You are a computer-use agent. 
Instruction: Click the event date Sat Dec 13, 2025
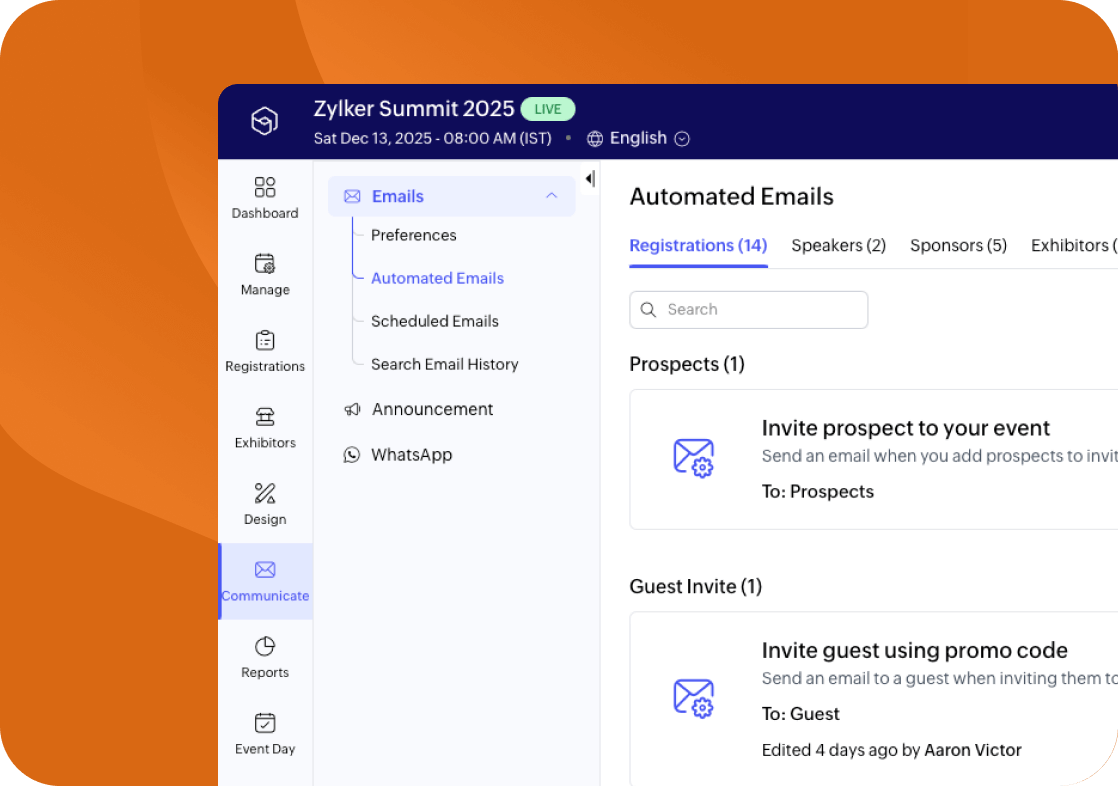pyautogui.click(x=432, y=138)
